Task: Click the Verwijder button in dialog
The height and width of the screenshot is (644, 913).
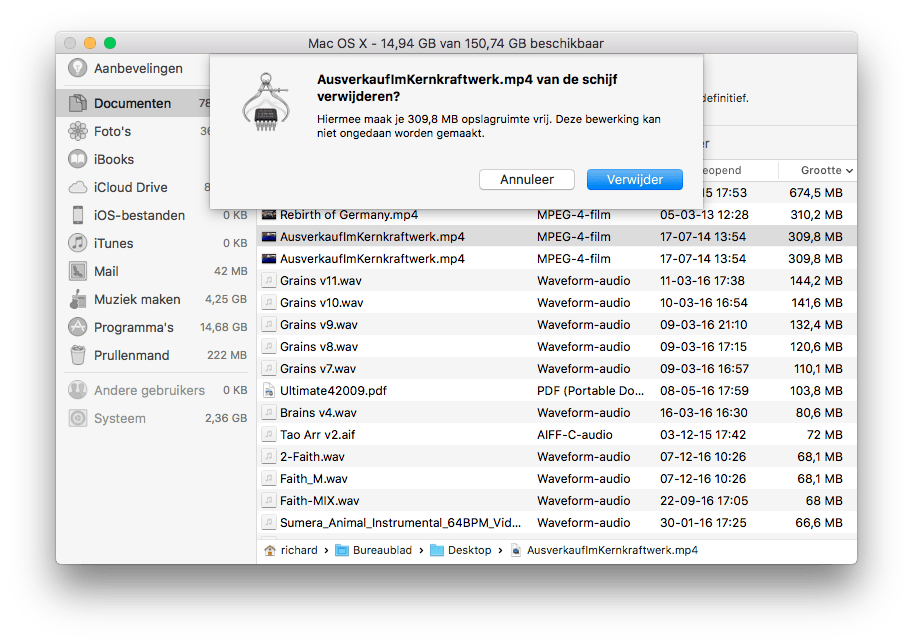Action: (635, 179)
